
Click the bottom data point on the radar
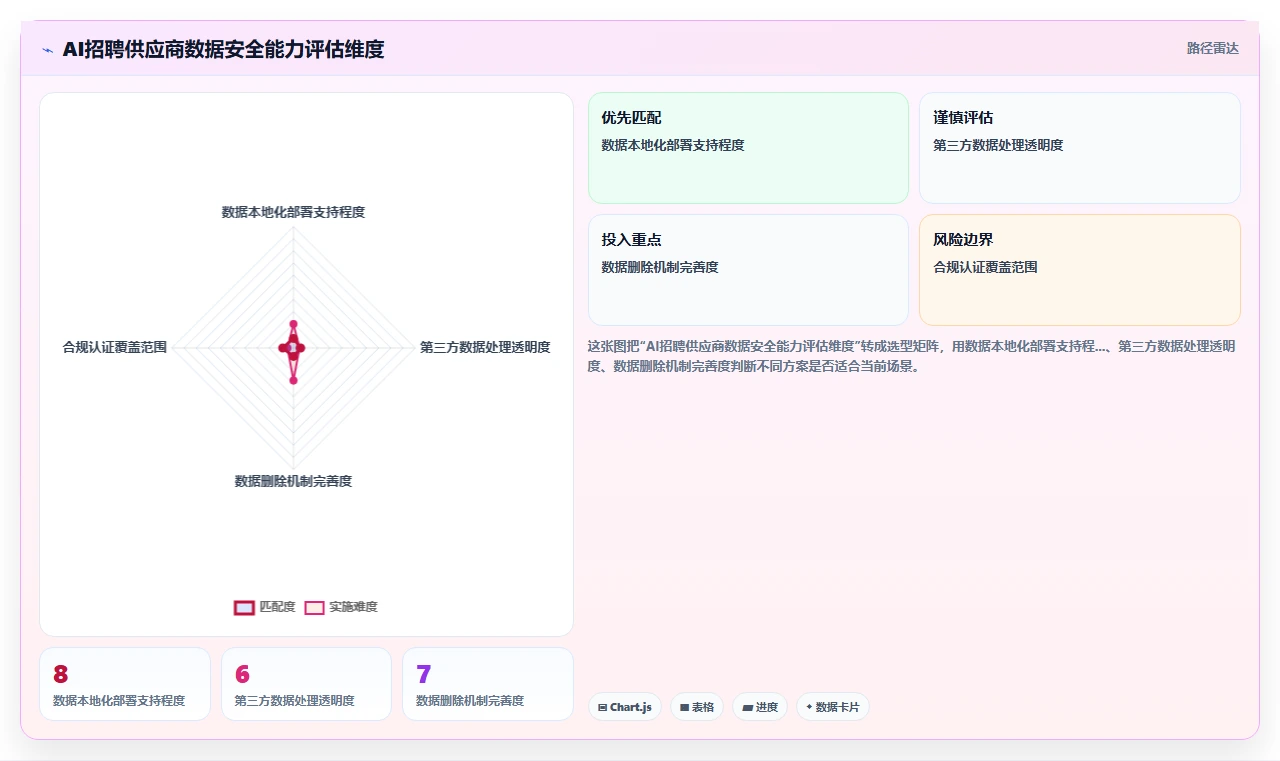tap(293, 380)
